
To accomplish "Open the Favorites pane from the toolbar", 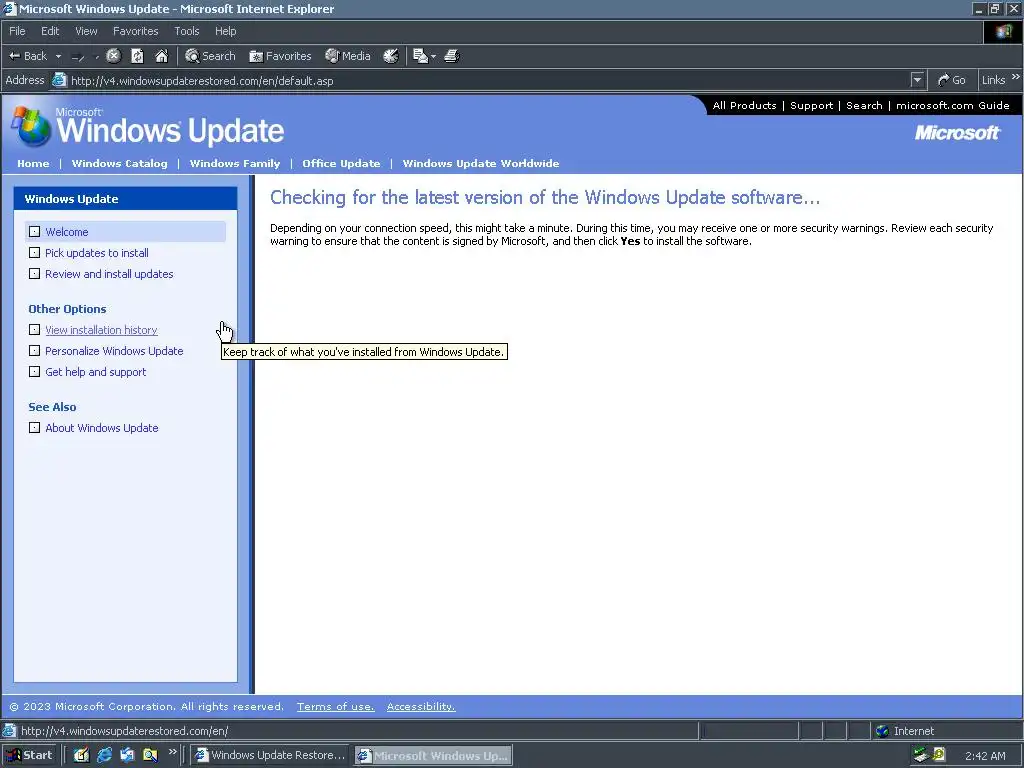I will [x=280, y=56].
